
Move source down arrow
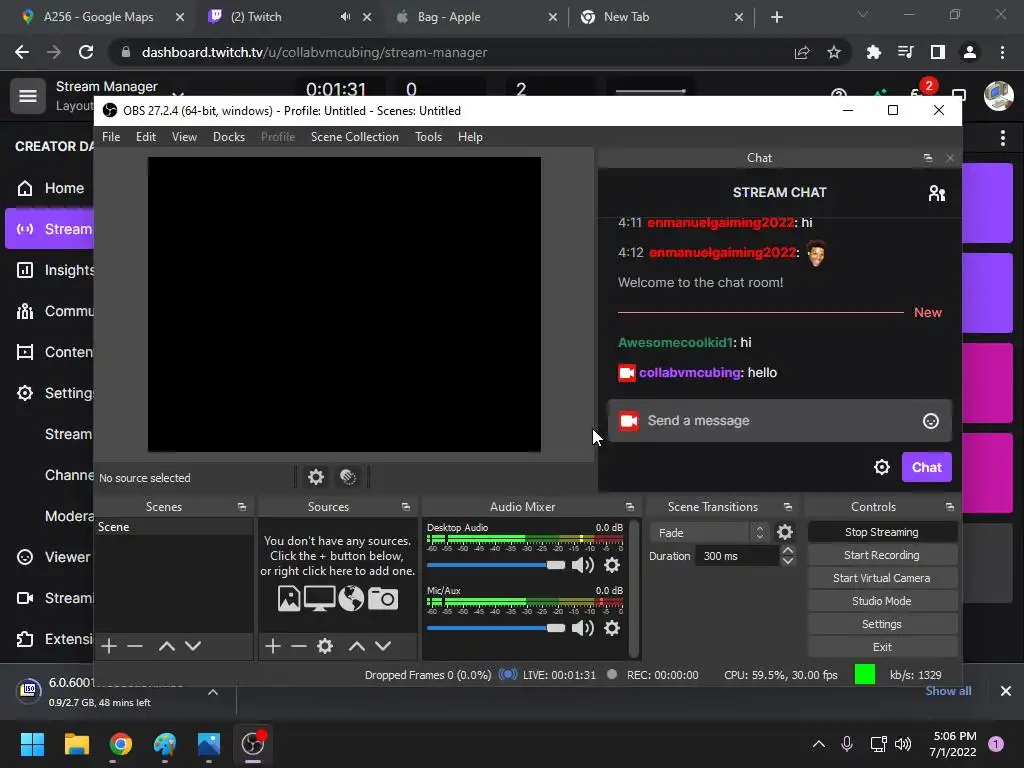point(383,646)
